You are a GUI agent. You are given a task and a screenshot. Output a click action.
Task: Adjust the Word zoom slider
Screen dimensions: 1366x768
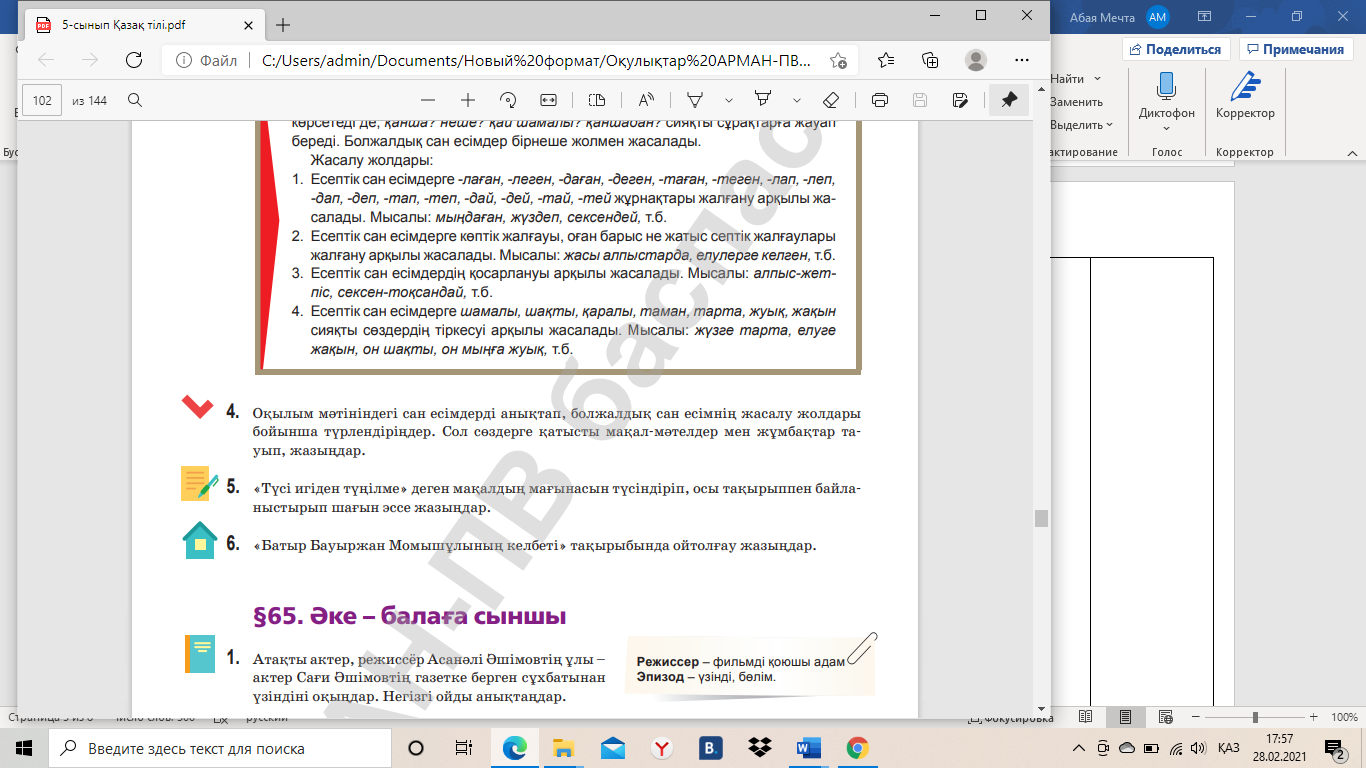point(1255,717)
